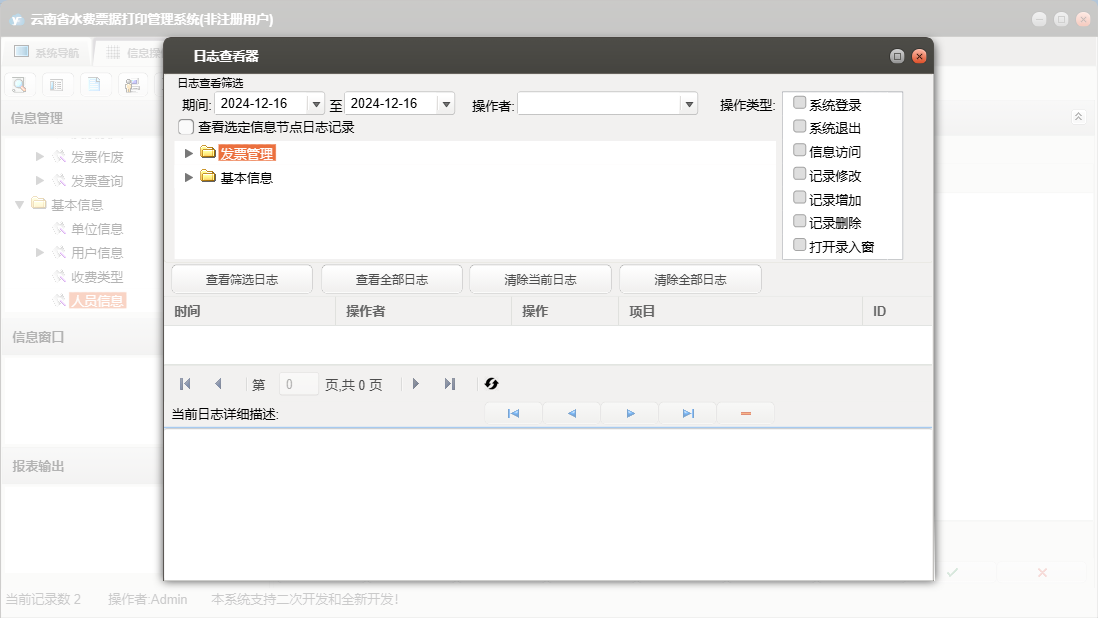Go to first page of log list

click(x=185, y=384)
